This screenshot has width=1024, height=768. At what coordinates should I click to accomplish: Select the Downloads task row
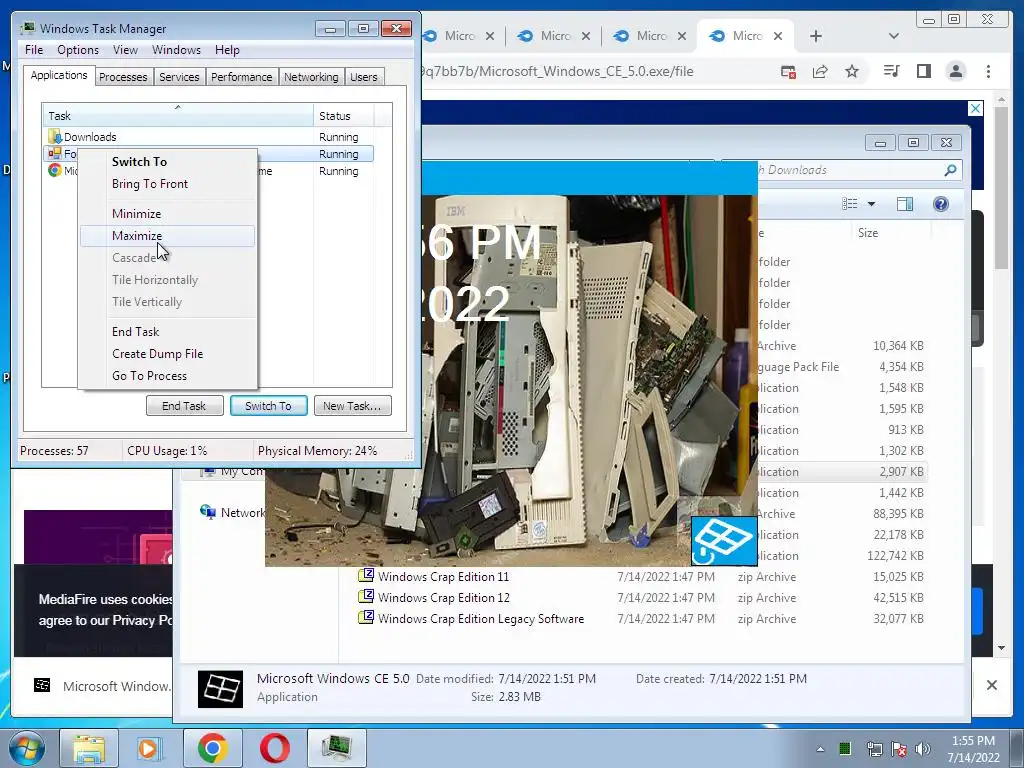[209, 137]
